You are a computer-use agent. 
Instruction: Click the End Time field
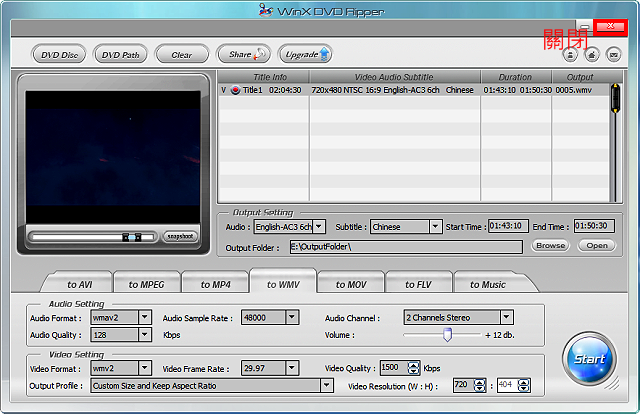(x=594, y=226)
